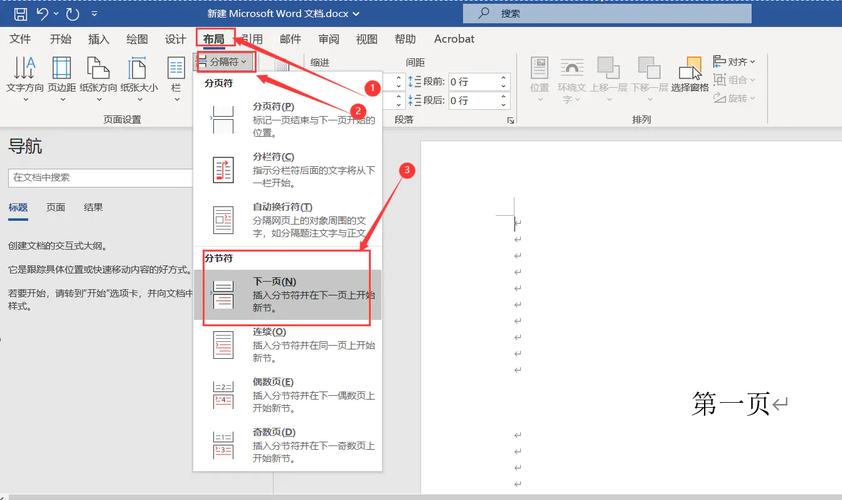Open the 文件 menu

20,39
